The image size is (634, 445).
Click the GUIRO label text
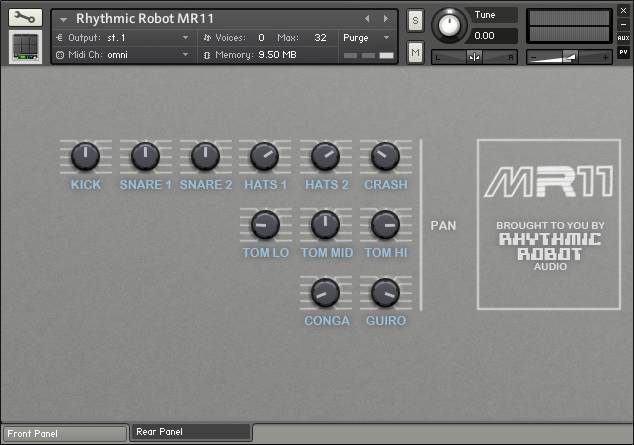click(x=386, y=321)
